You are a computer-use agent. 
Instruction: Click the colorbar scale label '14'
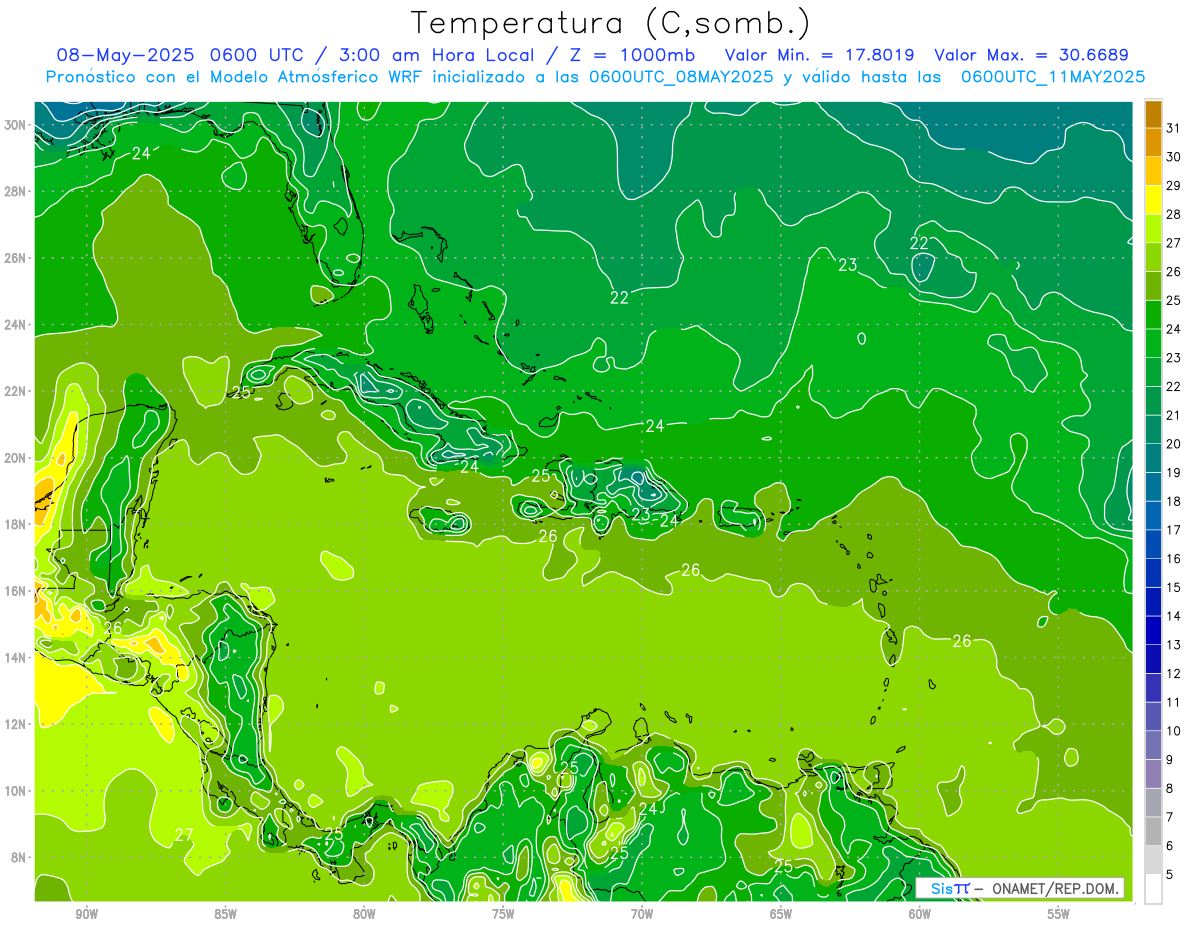coord(1174,616)
